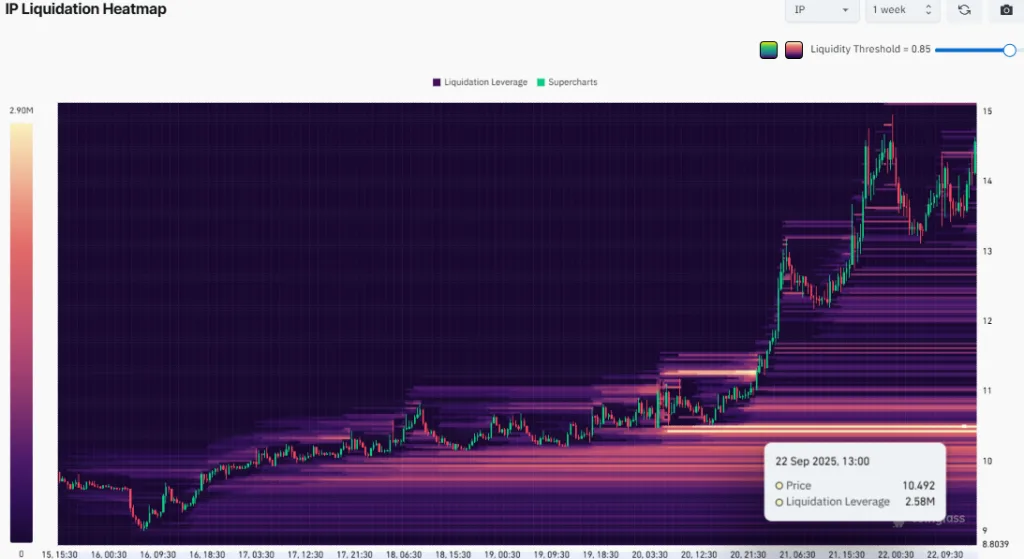
Task: Take a screenshot with the camera icon
Action: 1006,10
